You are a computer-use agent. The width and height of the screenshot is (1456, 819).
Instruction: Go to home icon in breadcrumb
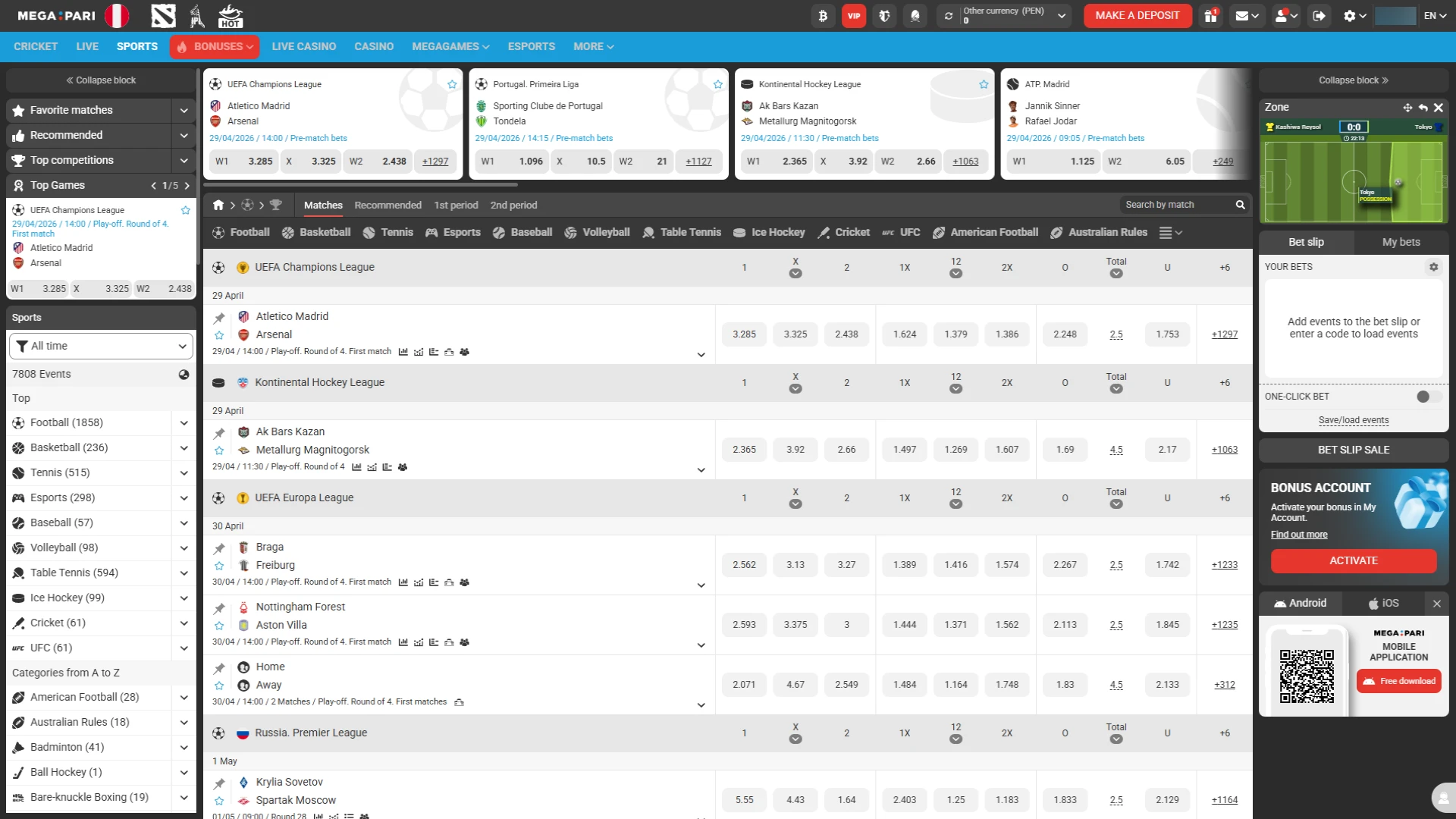pos(218,205)
